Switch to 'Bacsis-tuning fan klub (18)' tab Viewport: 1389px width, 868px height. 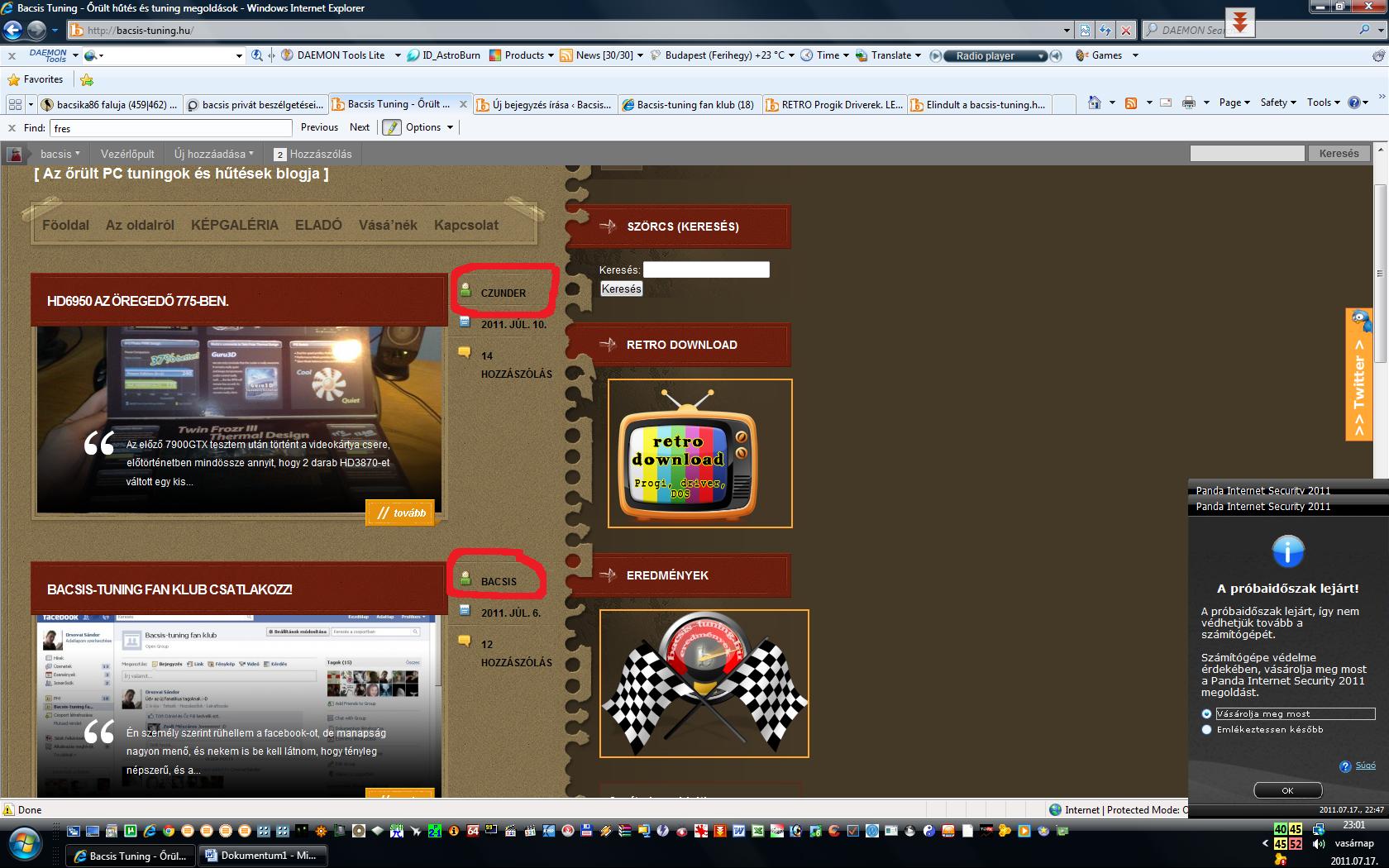688,104
